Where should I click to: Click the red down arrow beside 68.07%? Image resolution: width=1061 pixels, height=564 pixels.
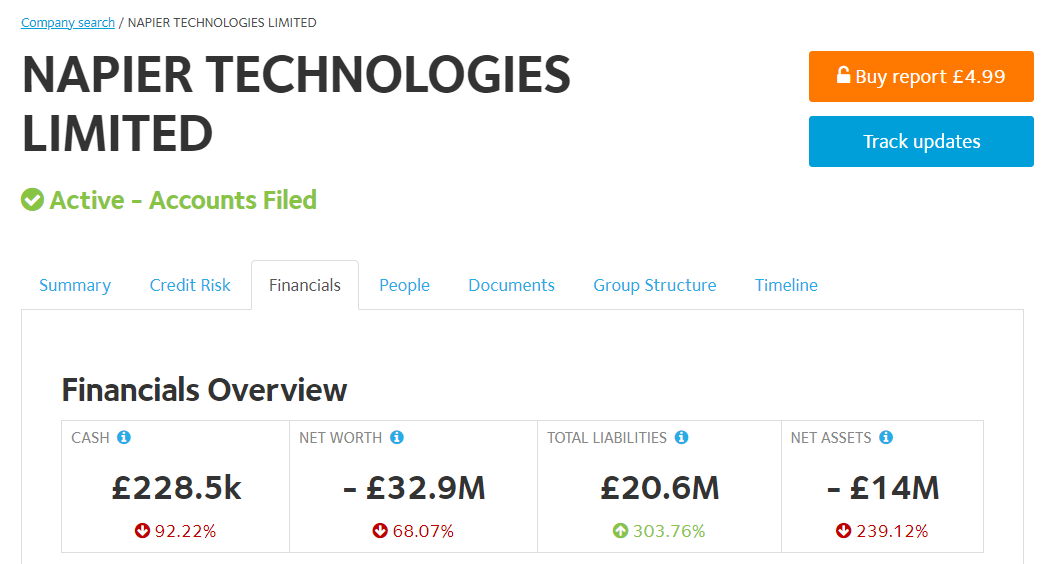[x=380, y=531]
